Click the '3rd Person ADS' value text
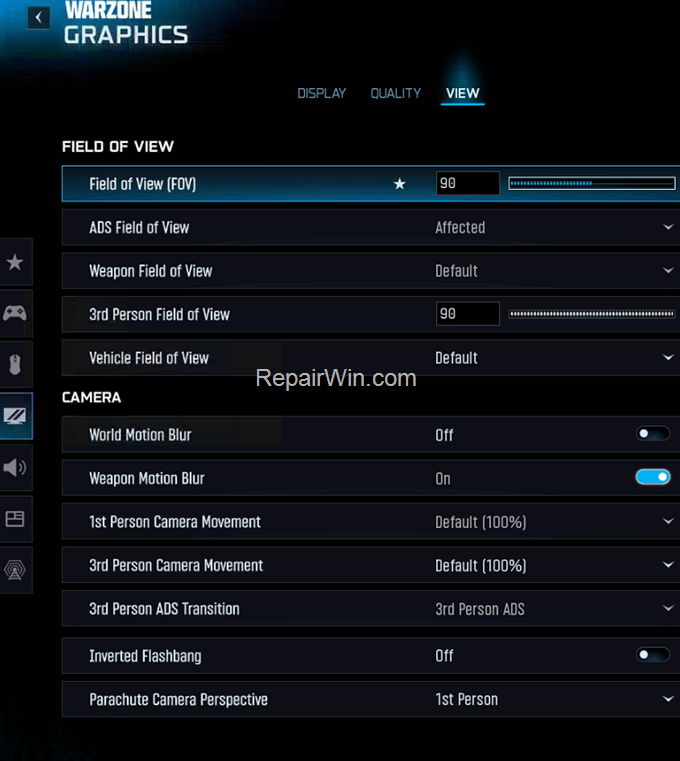Viewport: 680px width, 761px height. [x=480, y=609]
